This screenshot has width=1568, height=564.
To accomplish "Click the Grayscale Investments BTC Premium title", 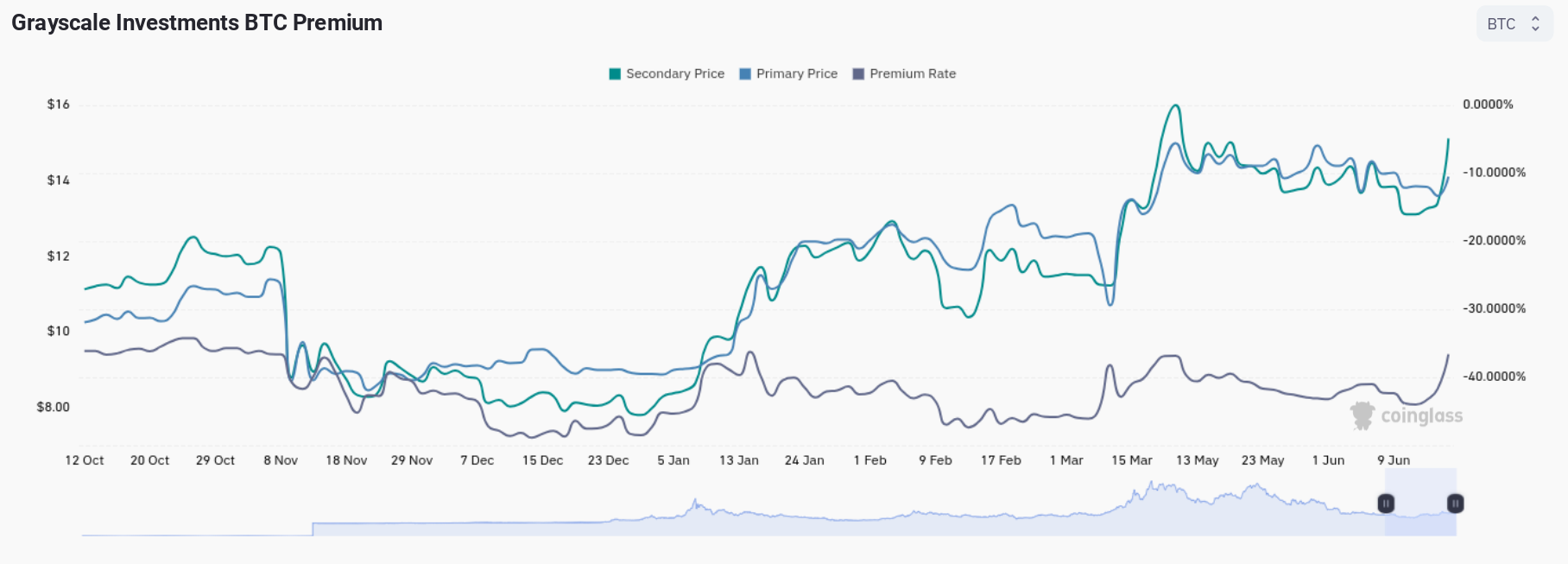I will 197,22.
